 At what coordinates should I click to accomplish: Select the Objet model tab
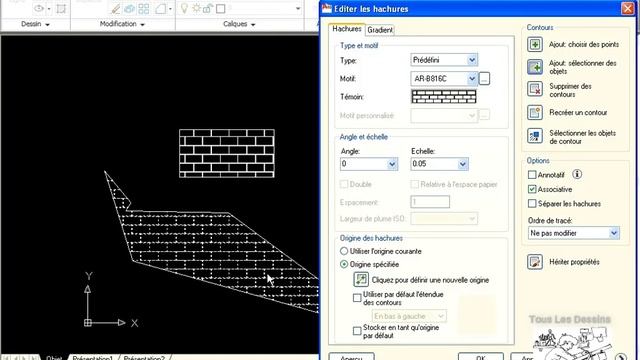[54, 357]
